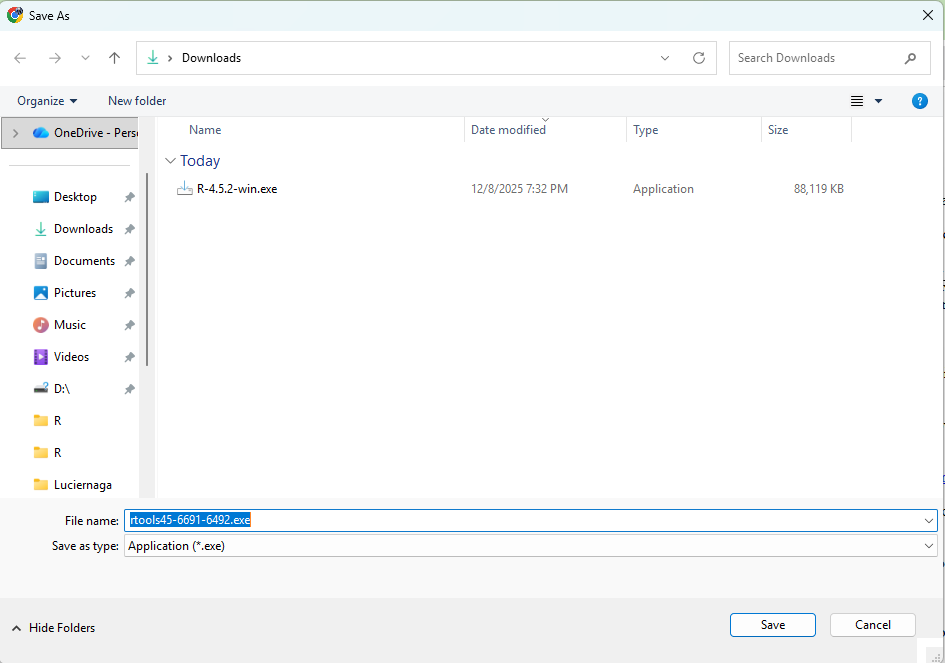
Task: Open the Organize menu
Action: (x=47, y=101)
